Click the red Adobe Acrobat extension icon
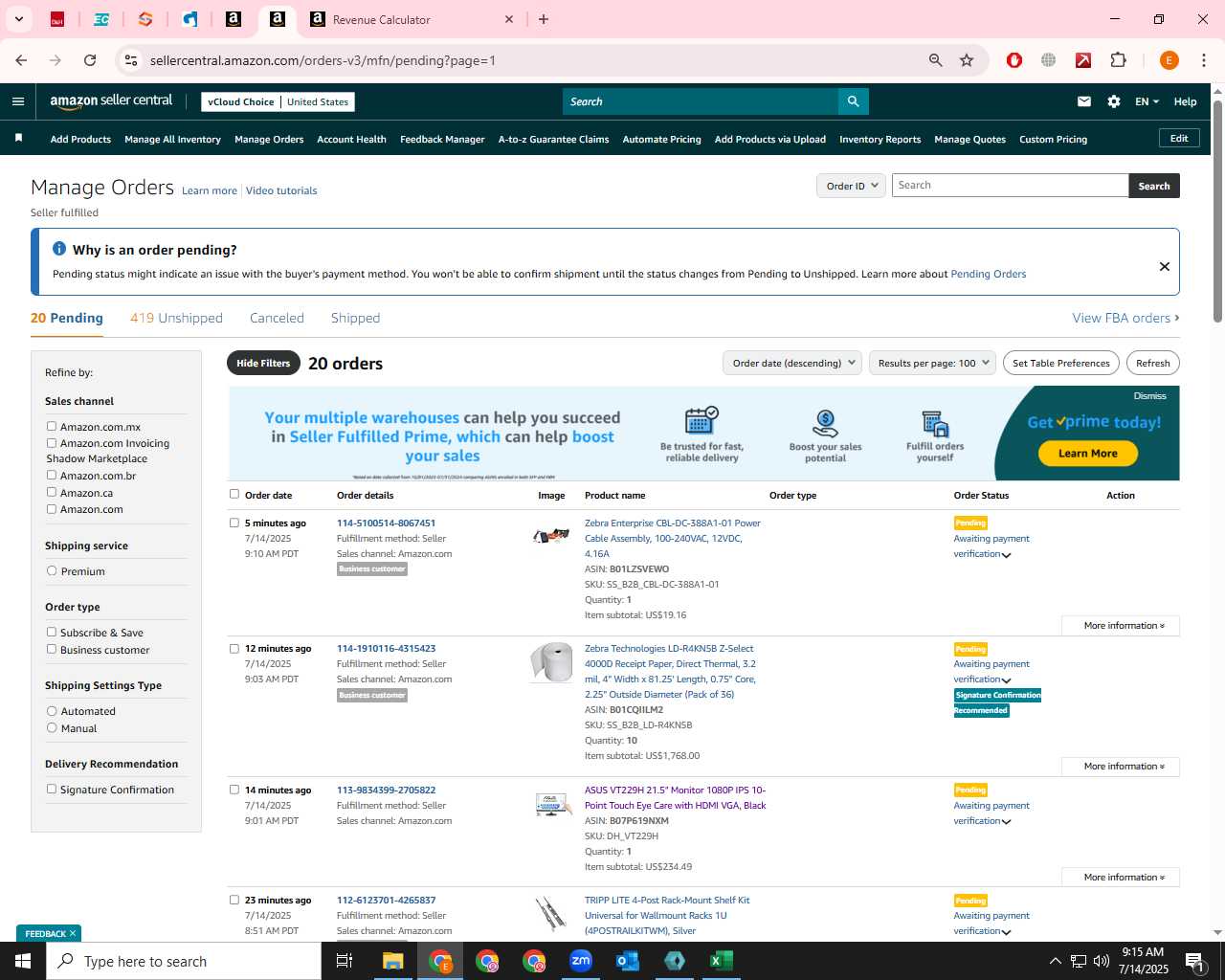1225x980 pixels. click(1083, 60)
